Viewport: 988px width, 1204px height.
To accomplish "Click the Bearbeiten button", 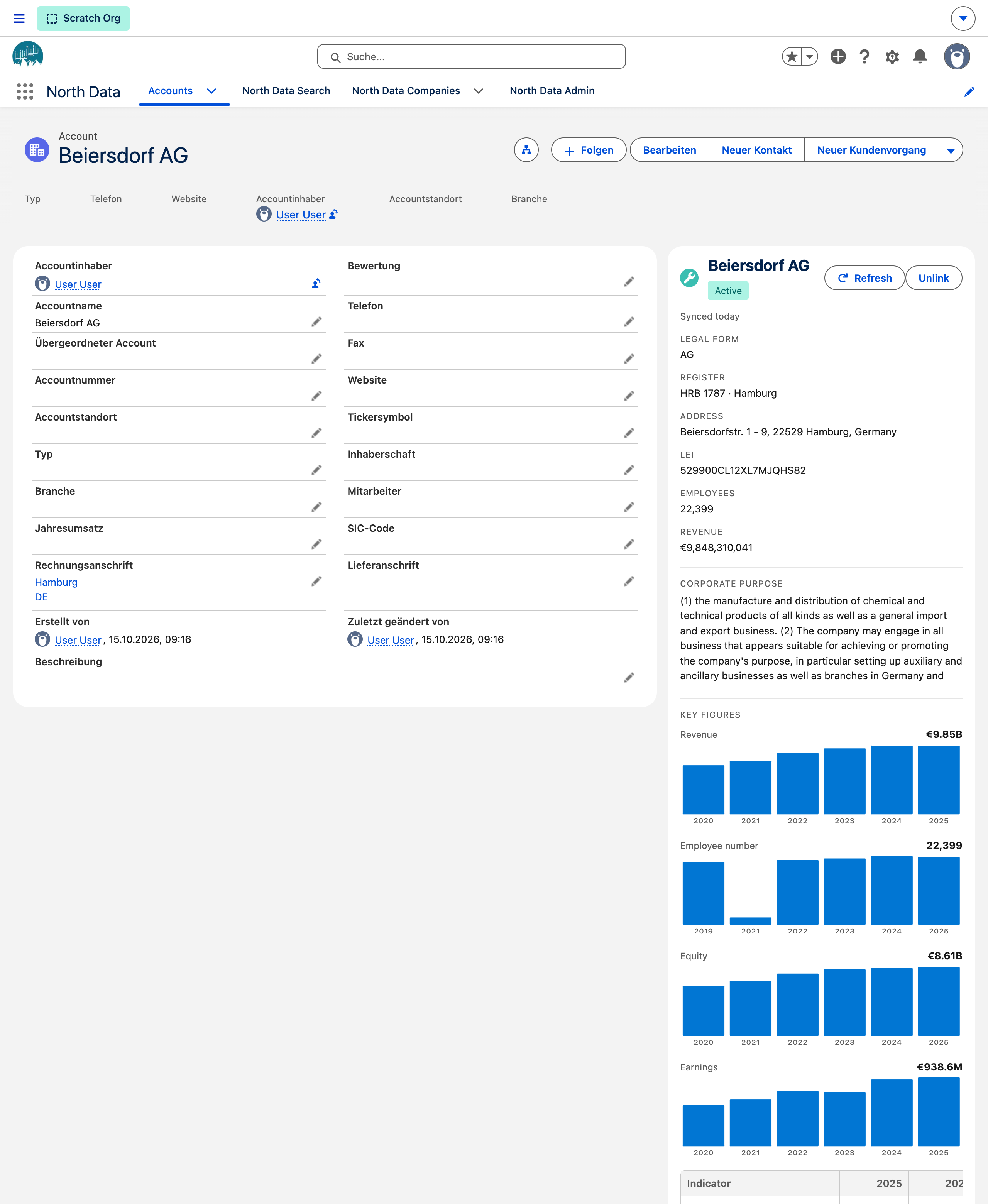I will click(x=669, y=150).
